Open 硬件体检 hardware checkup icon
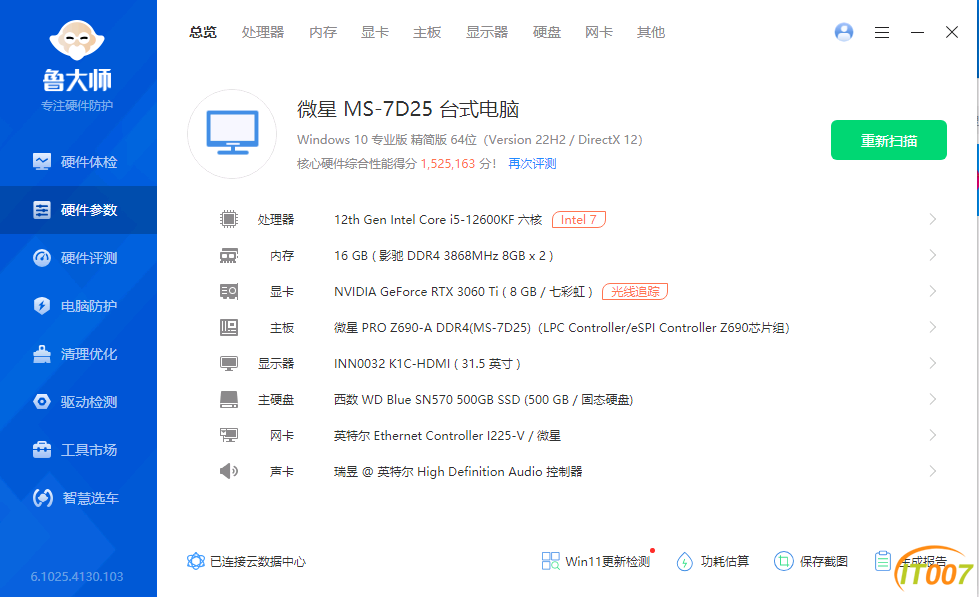 click(x=42, y=162)
